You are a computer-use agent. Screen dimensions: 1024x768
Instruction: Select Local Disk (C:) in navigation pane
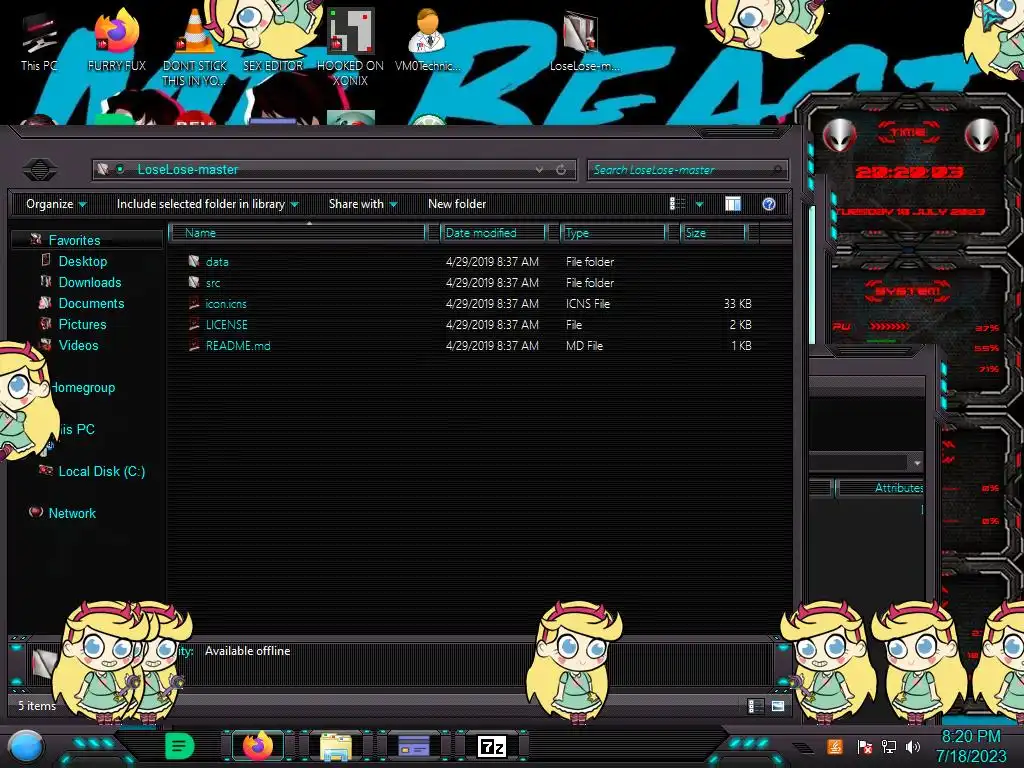coord(101,471)
